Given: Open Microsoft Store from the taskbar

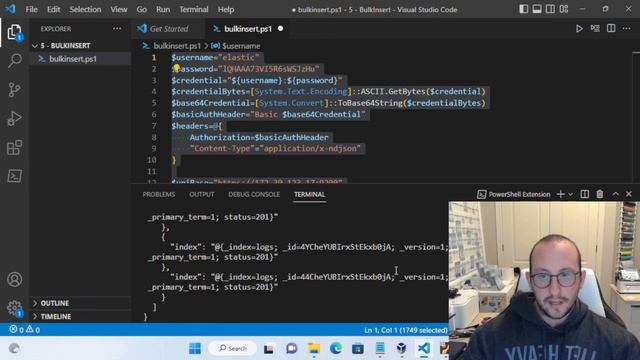Looking at the screenshot, I should [358, 348].
